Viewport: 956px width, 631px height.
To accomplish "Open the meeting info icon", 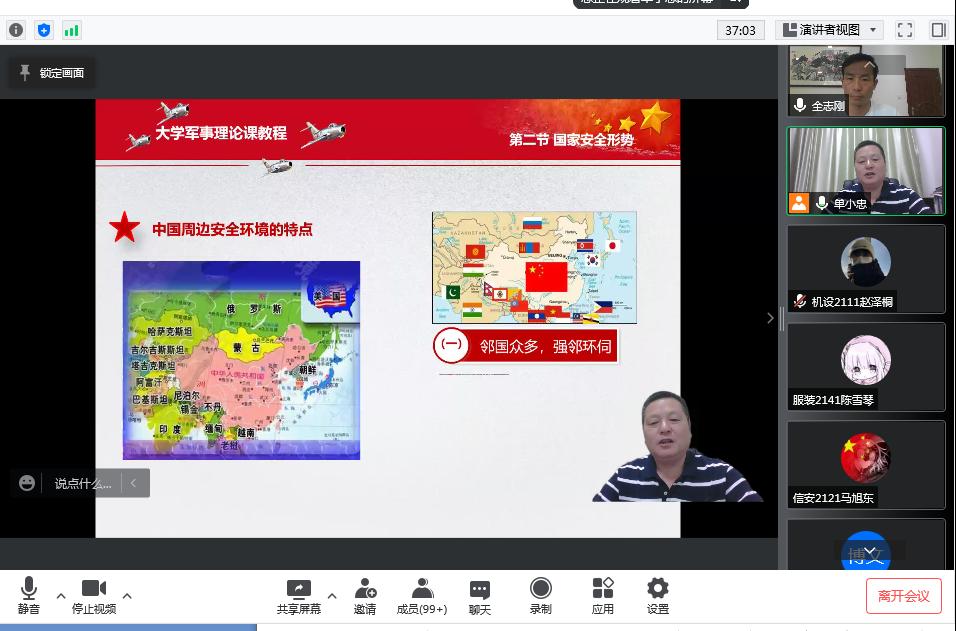I will [x=16, y=30].
